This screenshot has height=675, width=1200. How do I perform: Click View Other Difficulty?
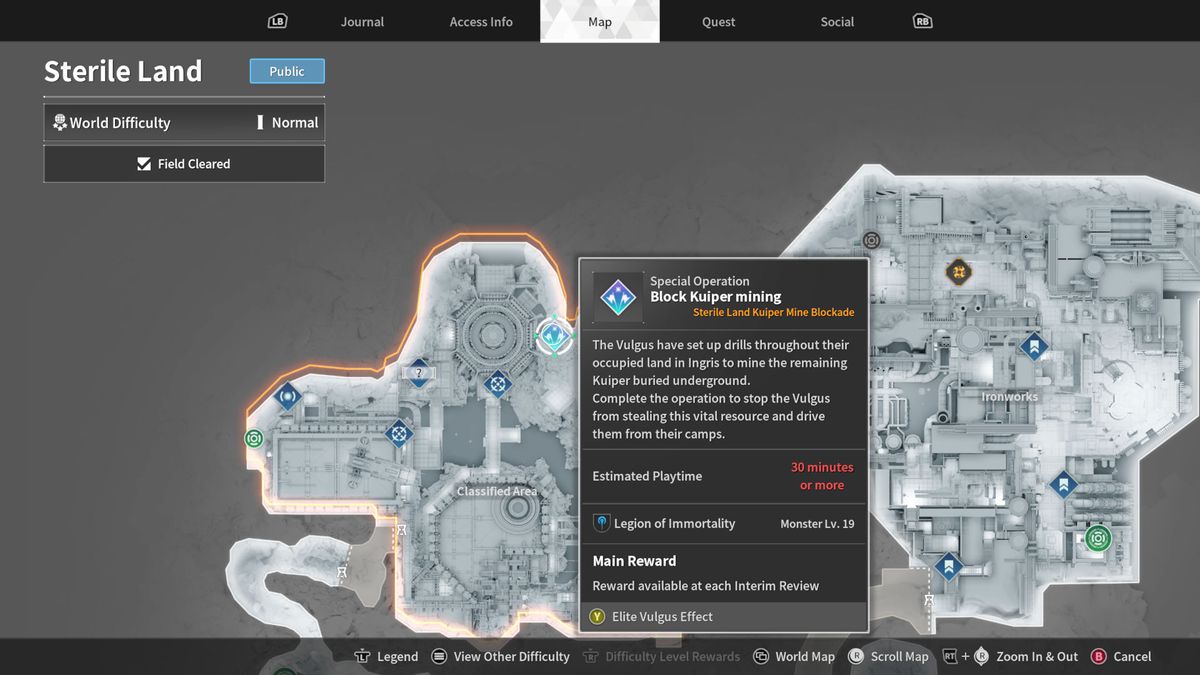[500, 656]
